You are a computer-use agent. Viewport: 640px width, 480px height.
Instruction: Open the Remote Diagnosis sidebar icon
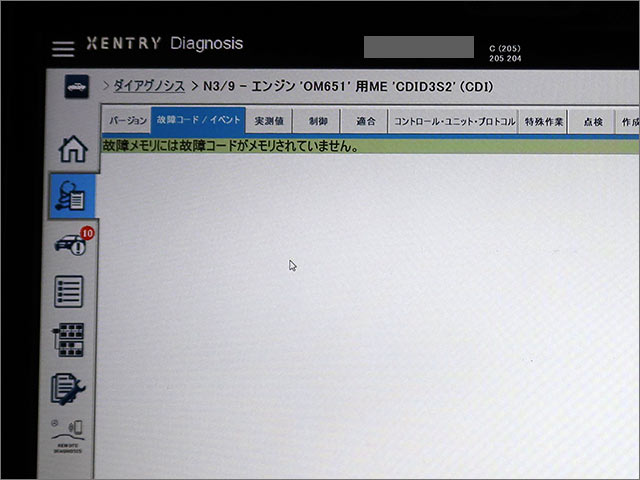coord(67,436)
